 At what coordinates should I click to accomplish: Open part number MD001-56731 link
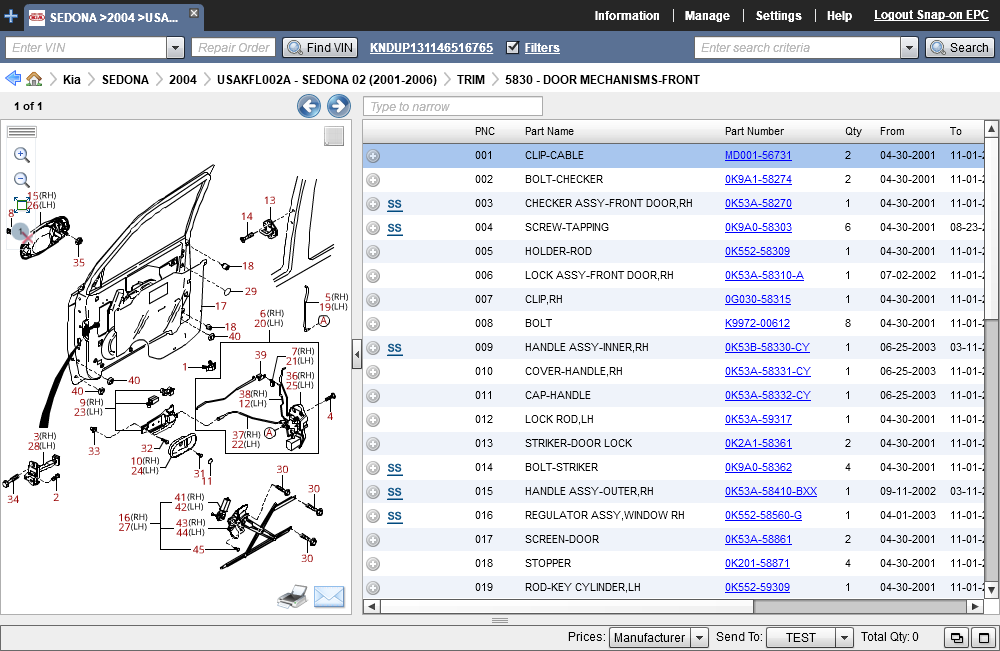tap(758, 156)
